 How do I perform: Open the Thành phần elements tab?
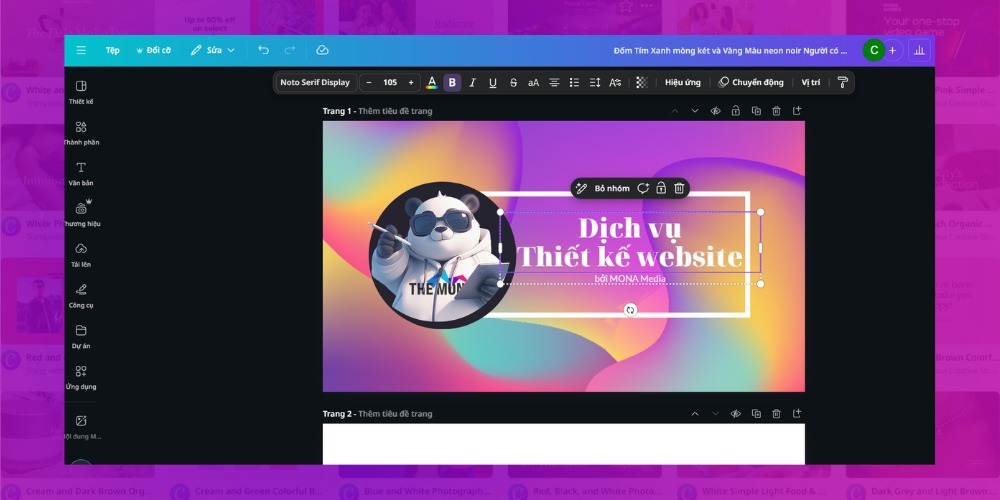point(81,133)
